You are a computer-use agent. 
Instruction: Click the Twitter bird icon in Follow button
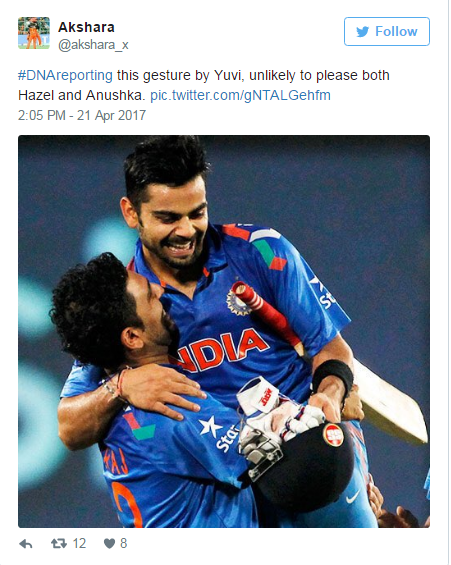click(363, 31)
